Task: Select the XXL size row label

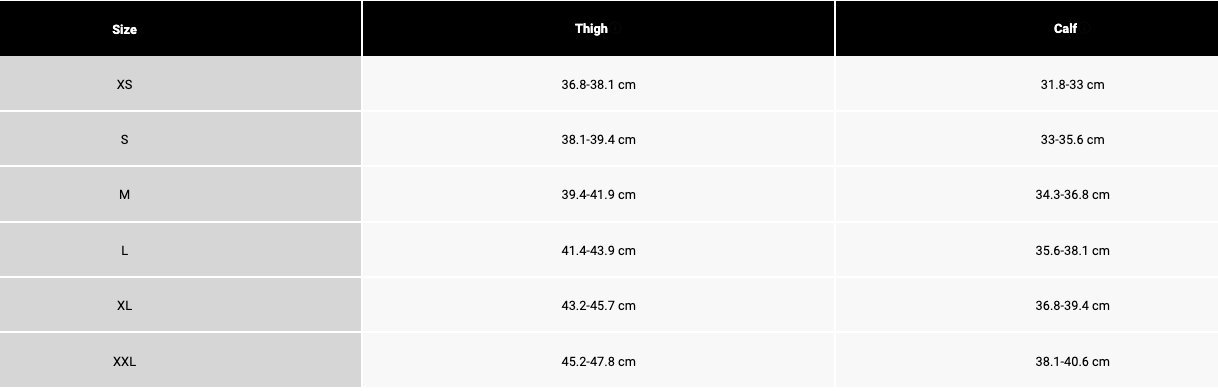Action: tap(124, 361)
